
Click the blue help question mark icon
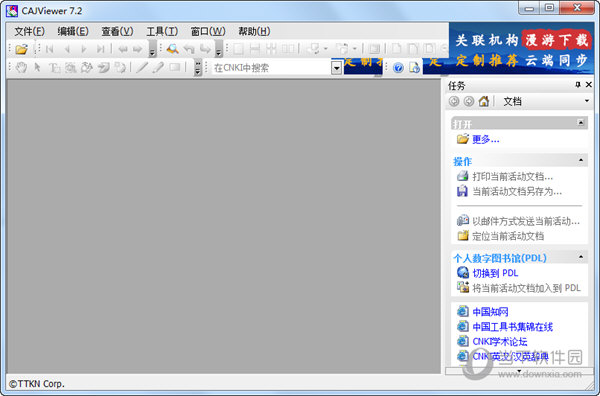click(398, 68)
